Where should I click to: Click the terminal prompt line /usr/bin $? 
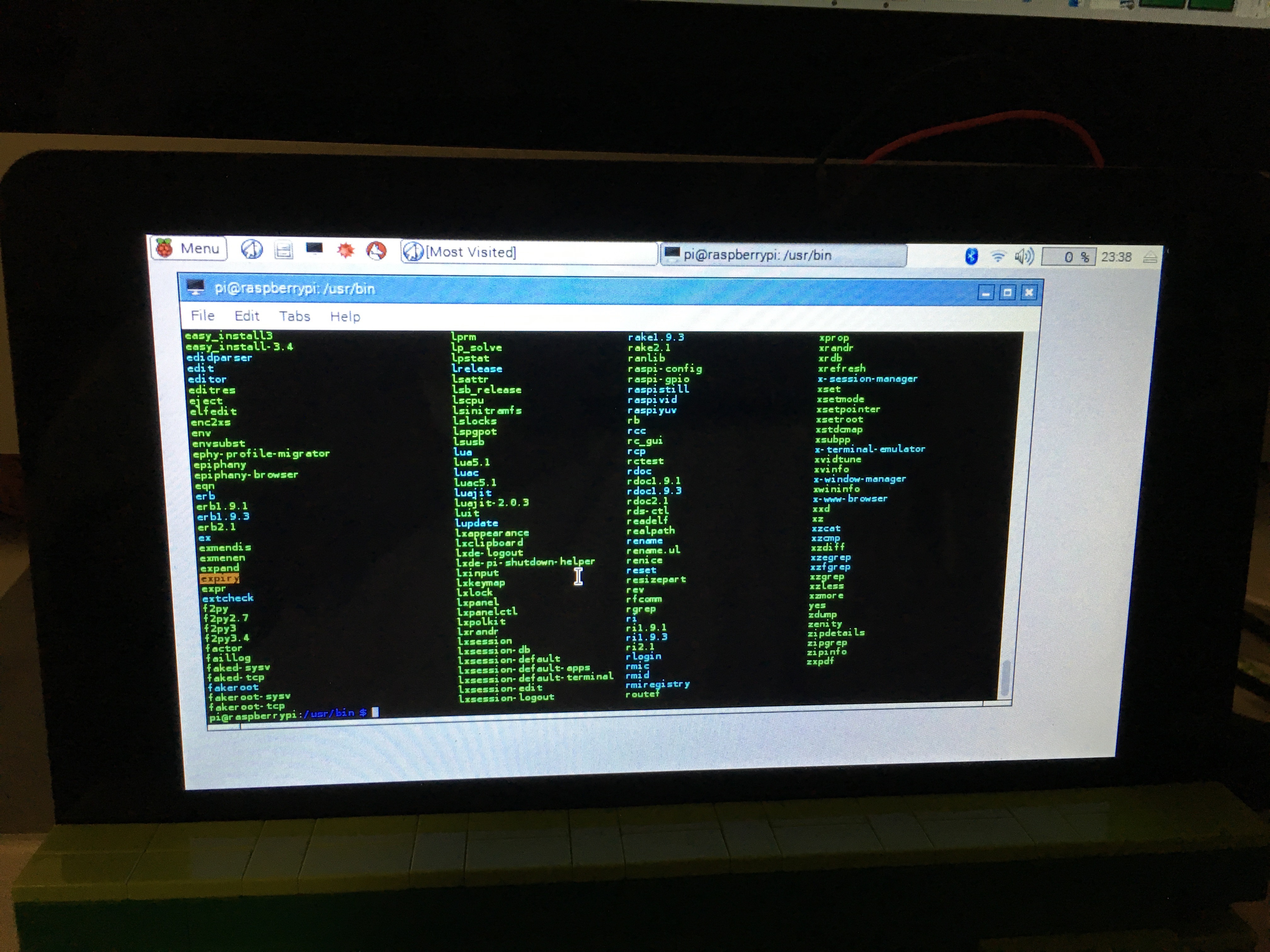click(x=293, y=714)
